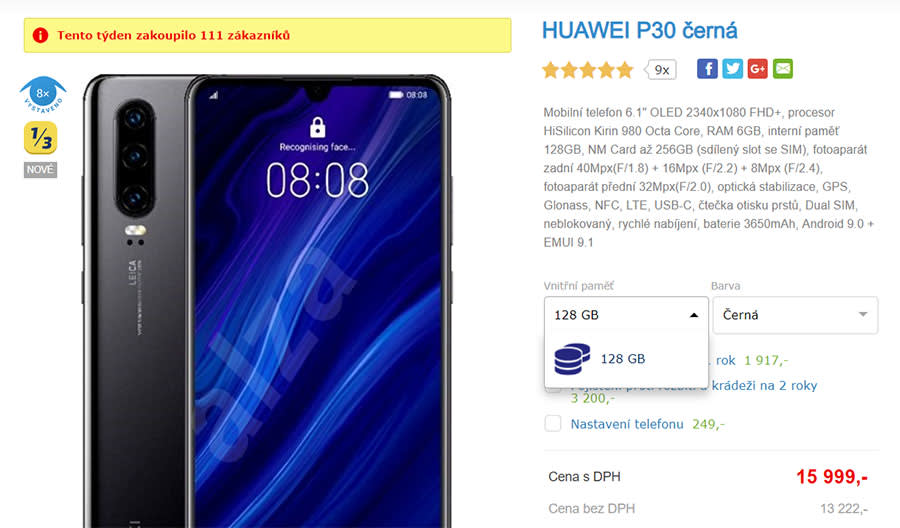Click the Huawei P30 product image

tap(267, 301)
